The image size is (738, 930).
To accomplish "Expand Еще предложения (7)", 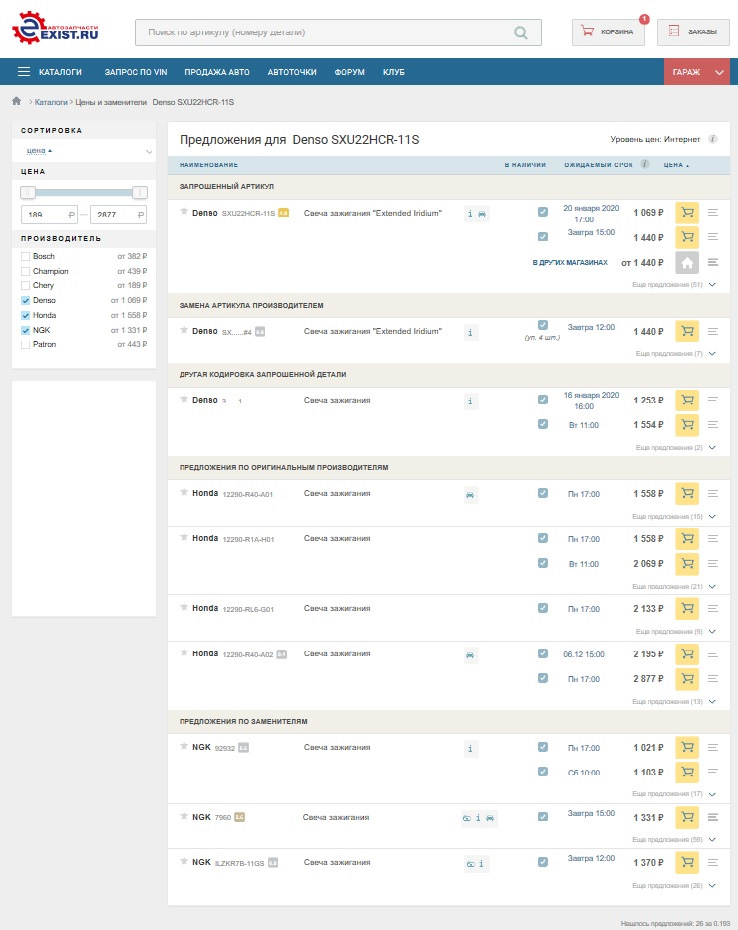I will (x=676, y=353).
